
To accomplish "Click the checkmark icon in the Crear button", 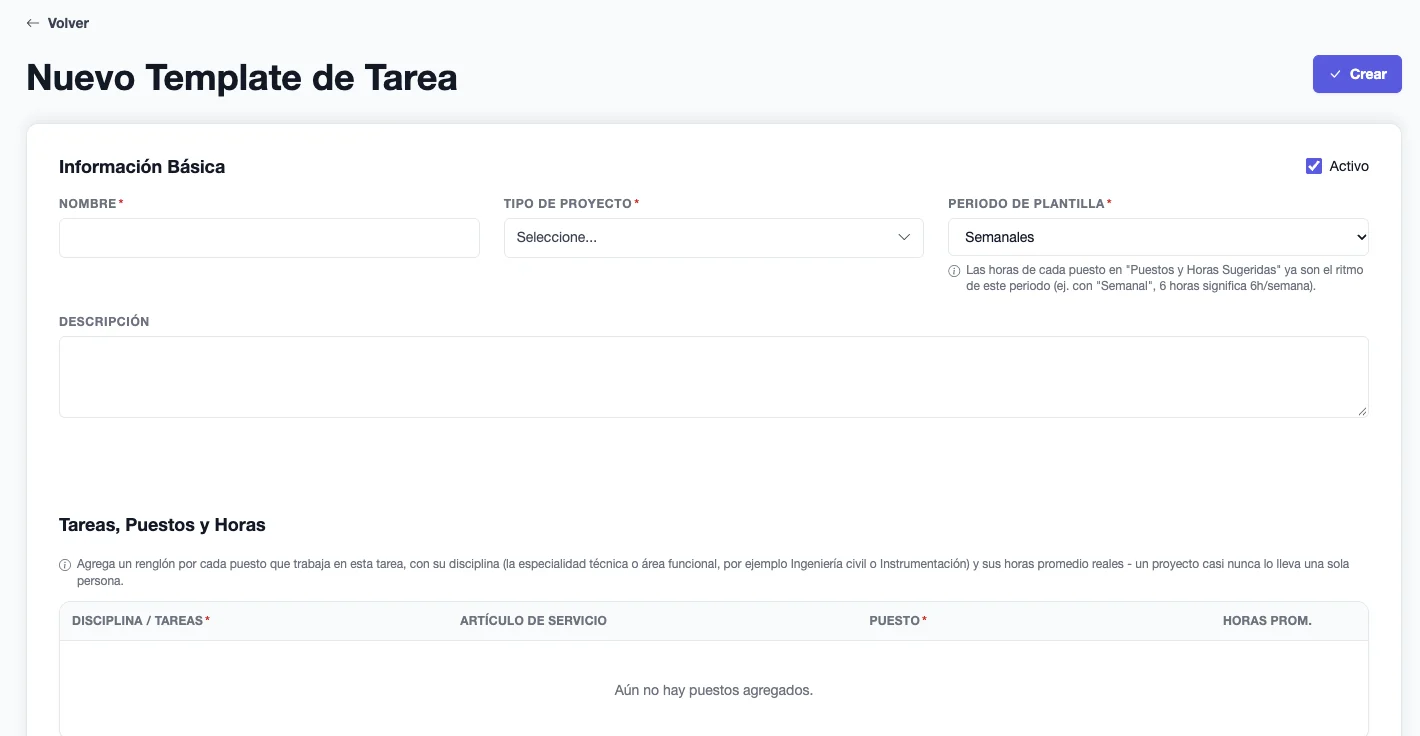I will tap(1335, 74).
